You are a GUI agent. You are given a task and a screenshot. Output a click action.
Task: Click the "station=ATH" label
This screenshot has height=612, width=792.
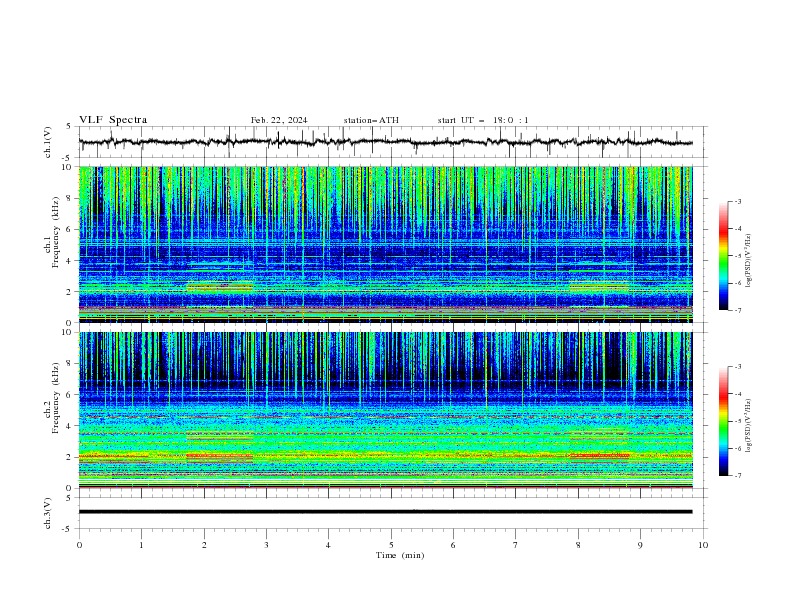tap(371, 120)
